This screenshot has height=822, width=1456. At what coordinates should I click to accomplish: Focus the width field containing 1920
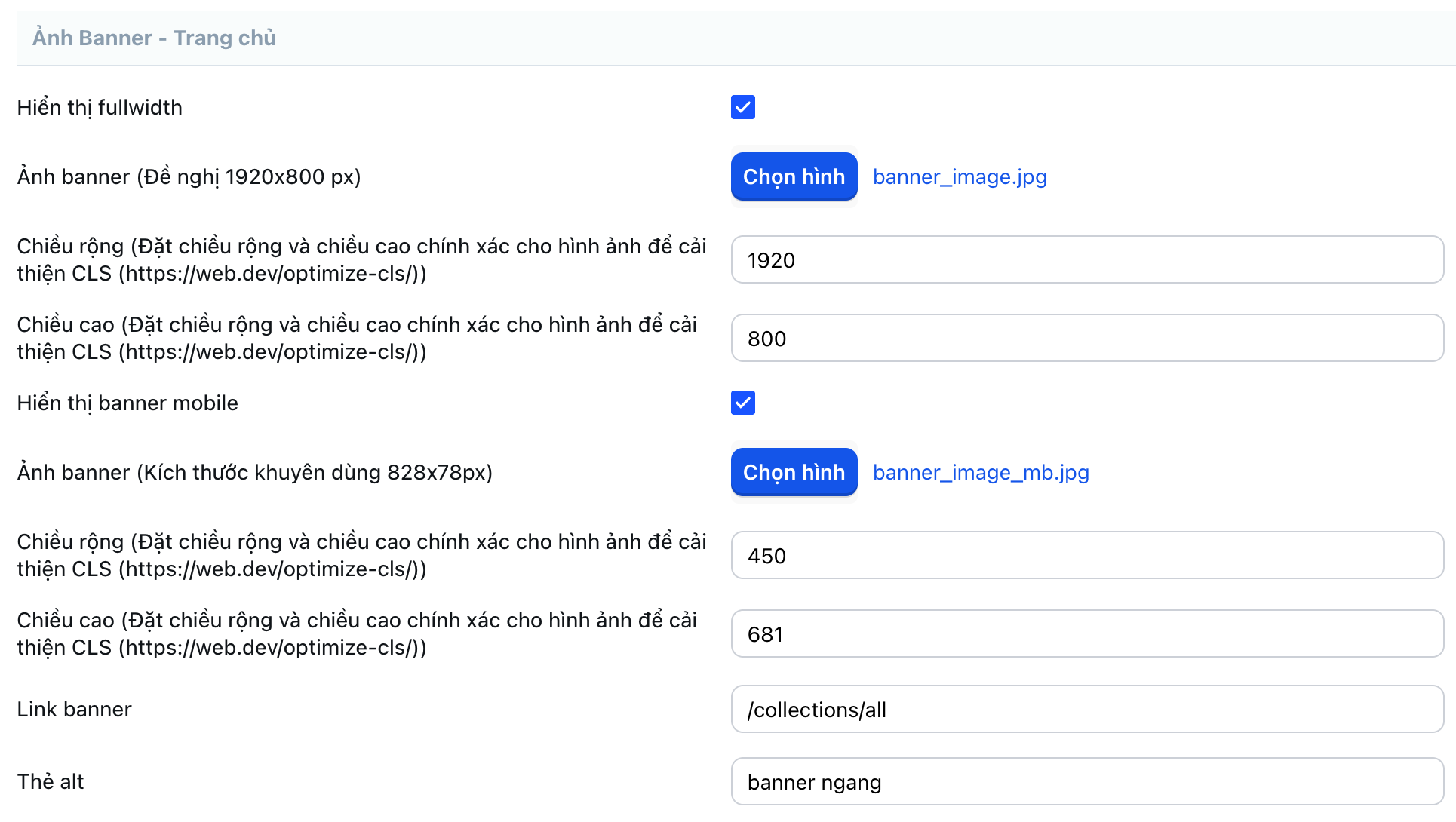(x=1086, y=260)
